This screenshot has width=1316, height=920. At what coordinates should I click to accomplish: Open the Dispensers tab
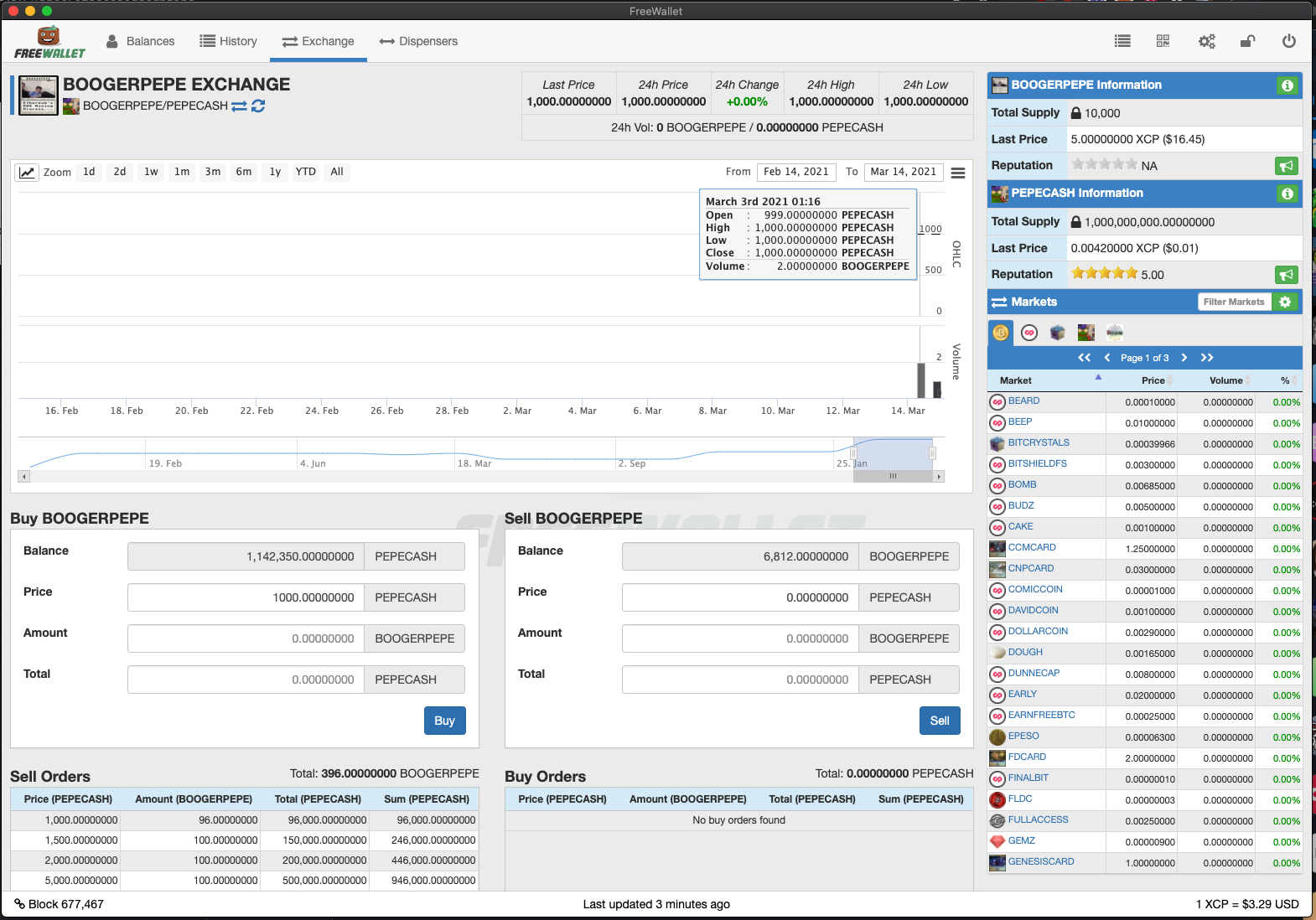click(x=418, y=41)
